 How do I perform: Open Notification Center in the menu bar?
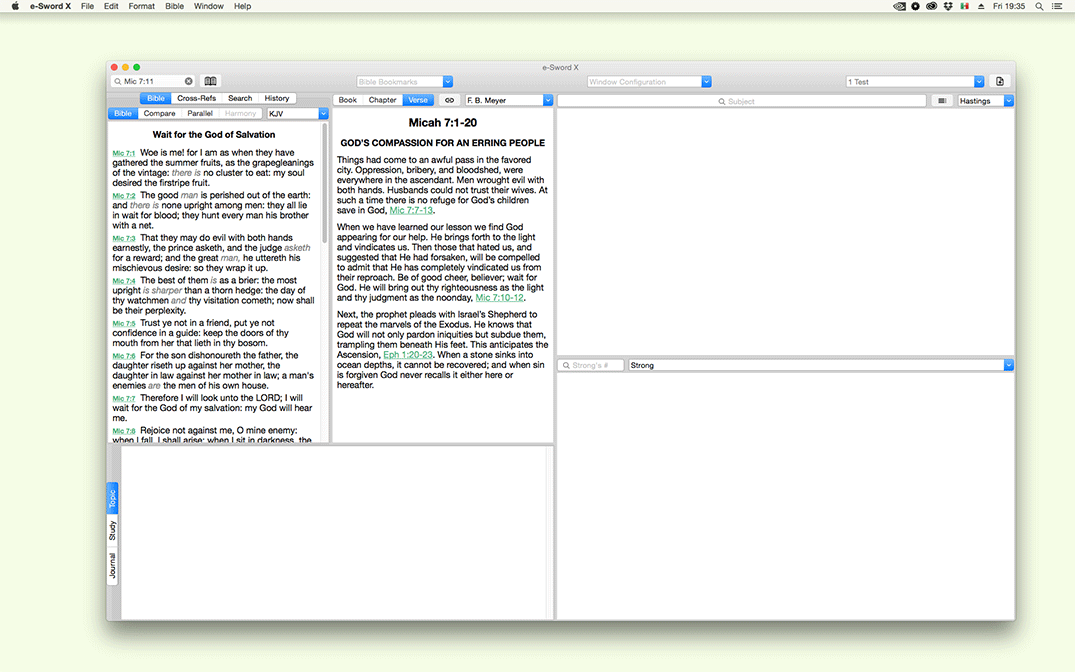point(1057,6)
